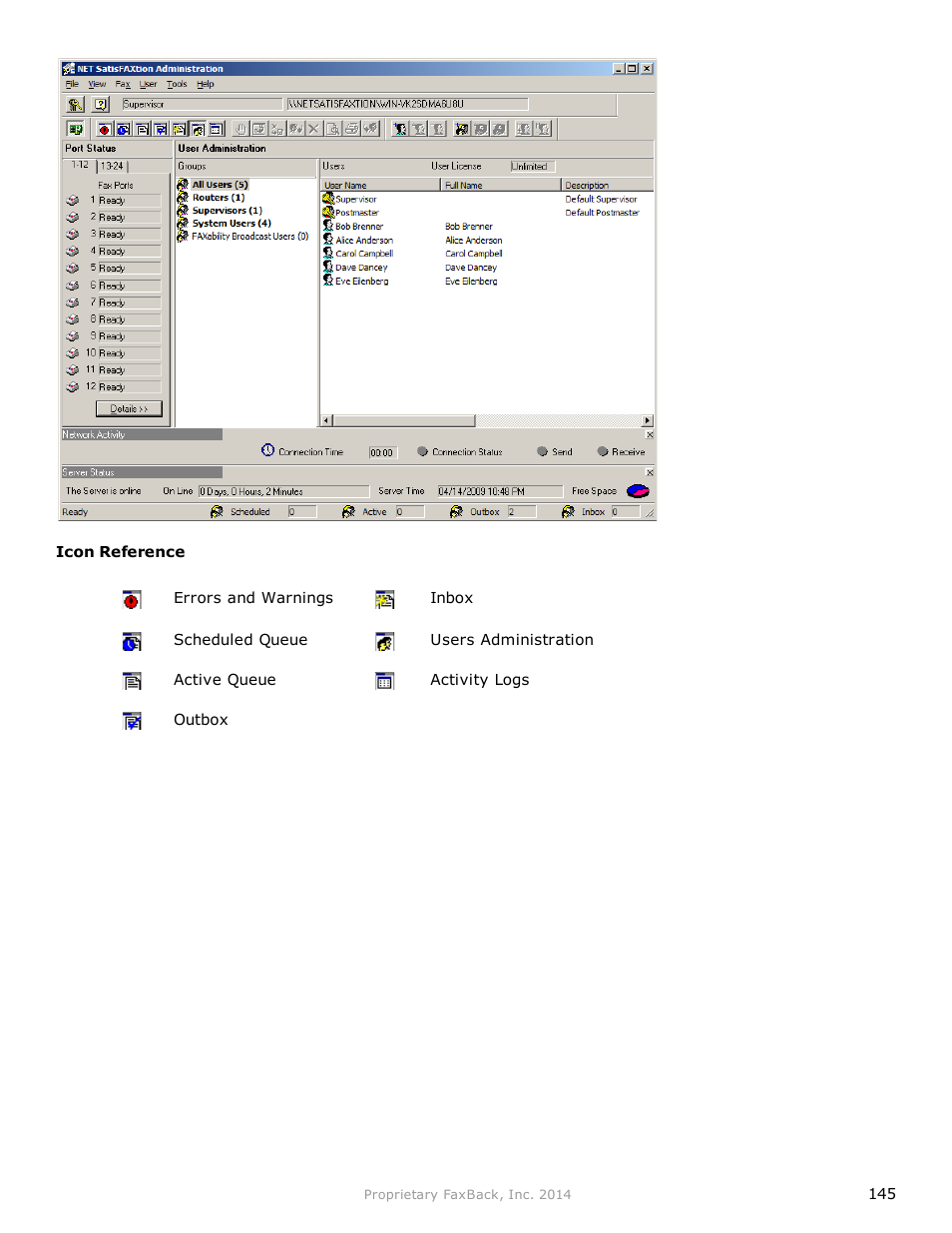Click the Active icon in status bar
The image size is (952, 1233).
(348, 512)
